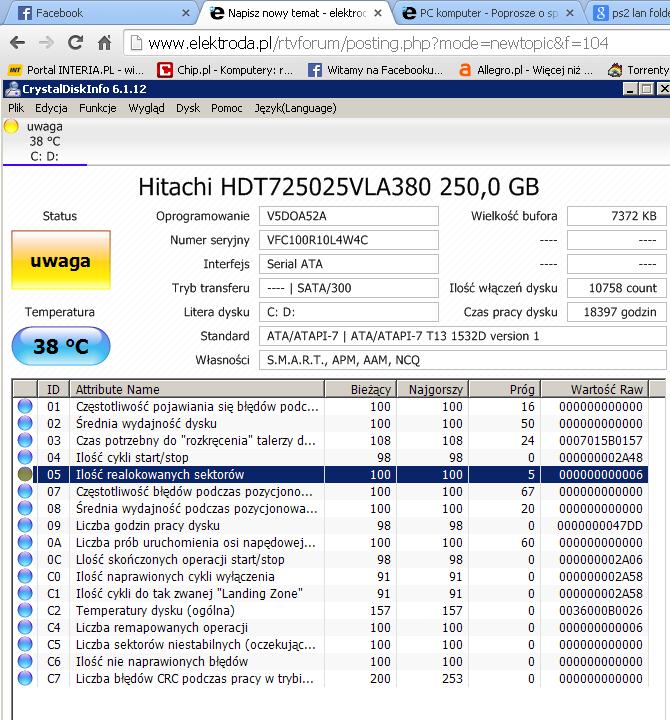Click the blue status dot for attribute 07
670x720 pixels.
[25, 491]
